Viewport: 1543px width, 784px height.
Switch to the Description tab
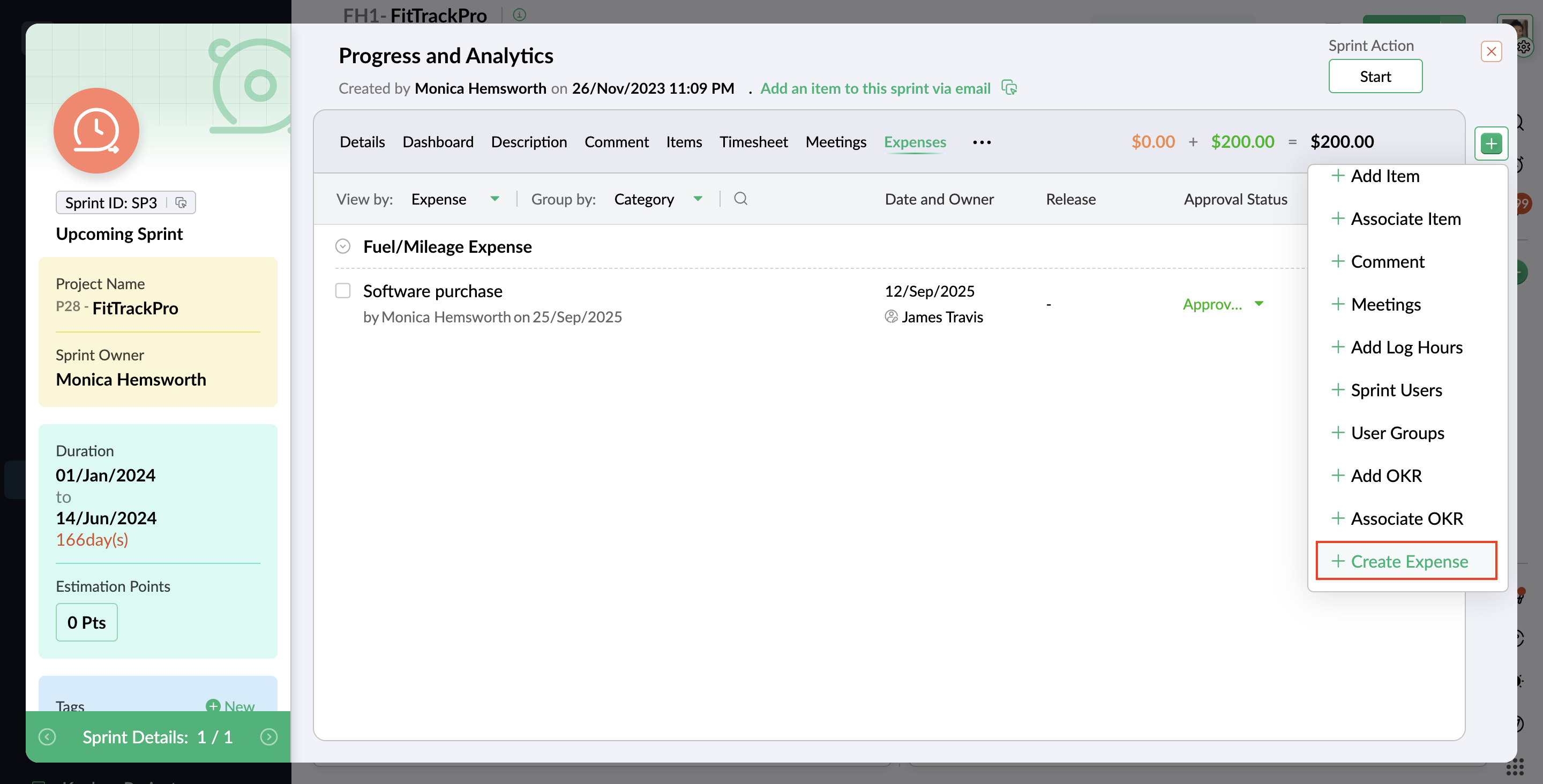[x=529, y=142]
